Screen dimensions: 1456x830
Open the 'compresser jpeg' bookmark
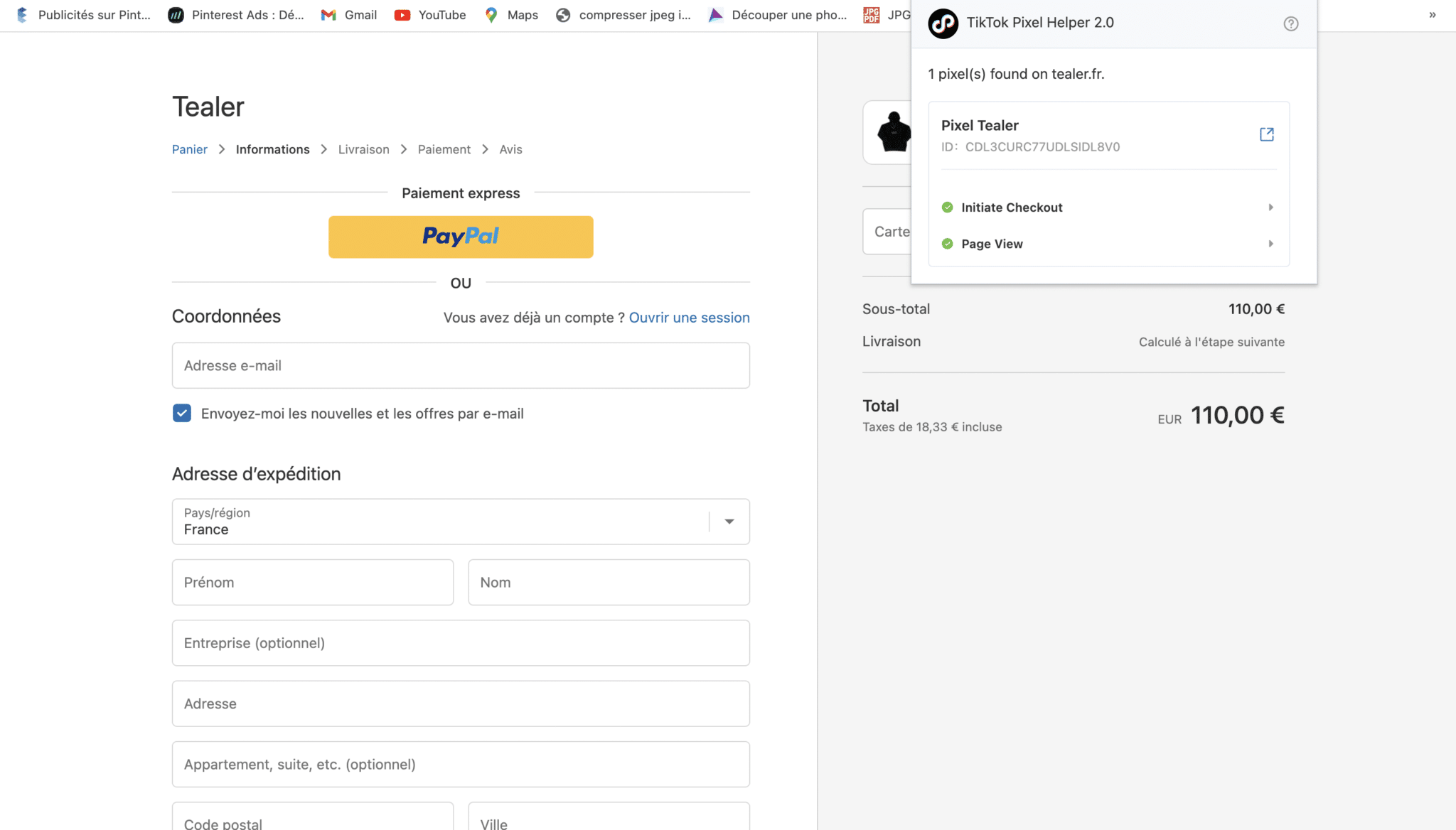point(623,15)
